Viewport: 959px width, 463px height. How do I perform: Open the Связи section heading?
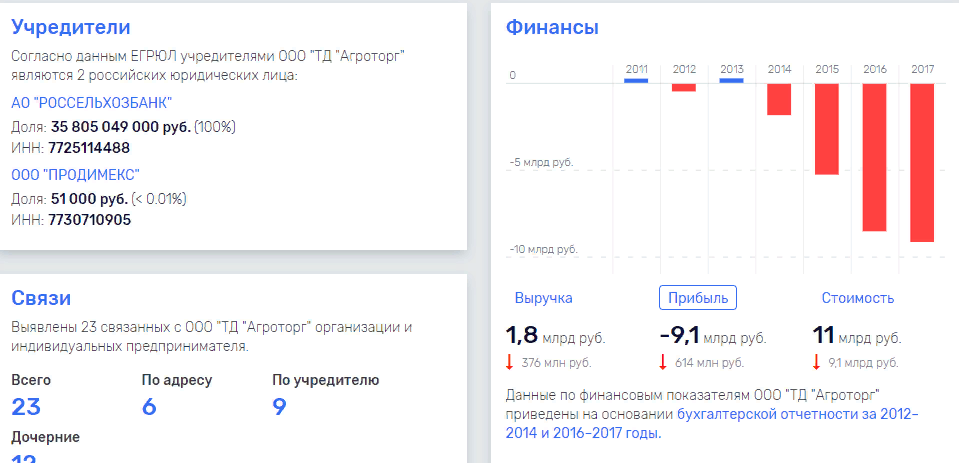(x=41, y=298)
